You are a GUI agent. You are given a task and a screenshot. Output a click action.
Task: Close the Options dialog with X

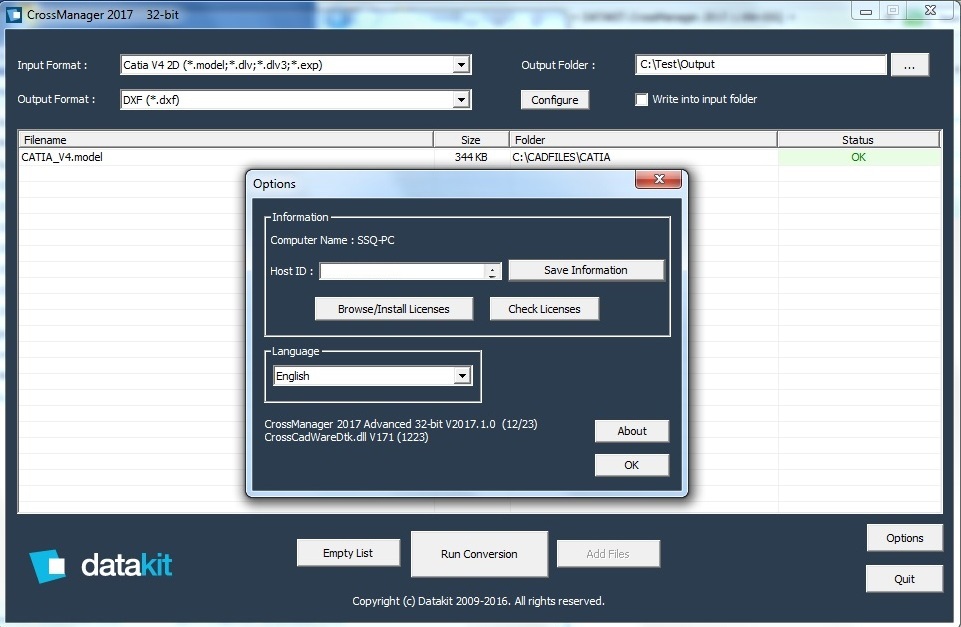658,178
